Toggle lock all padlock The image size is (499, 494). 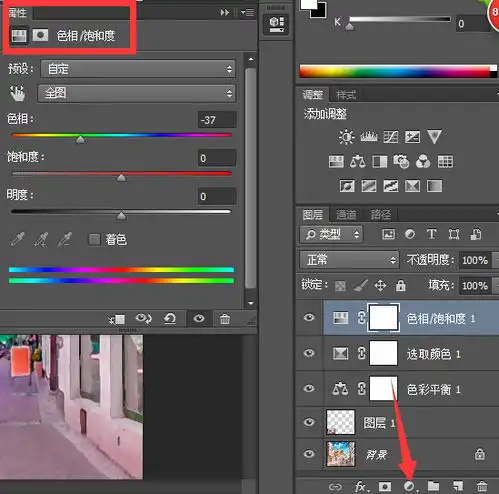[x=401, y=285]
